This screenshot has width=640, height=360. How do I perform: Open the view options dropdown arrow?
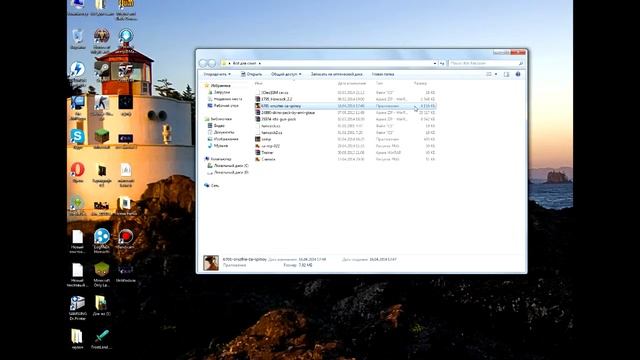point(496,74)
